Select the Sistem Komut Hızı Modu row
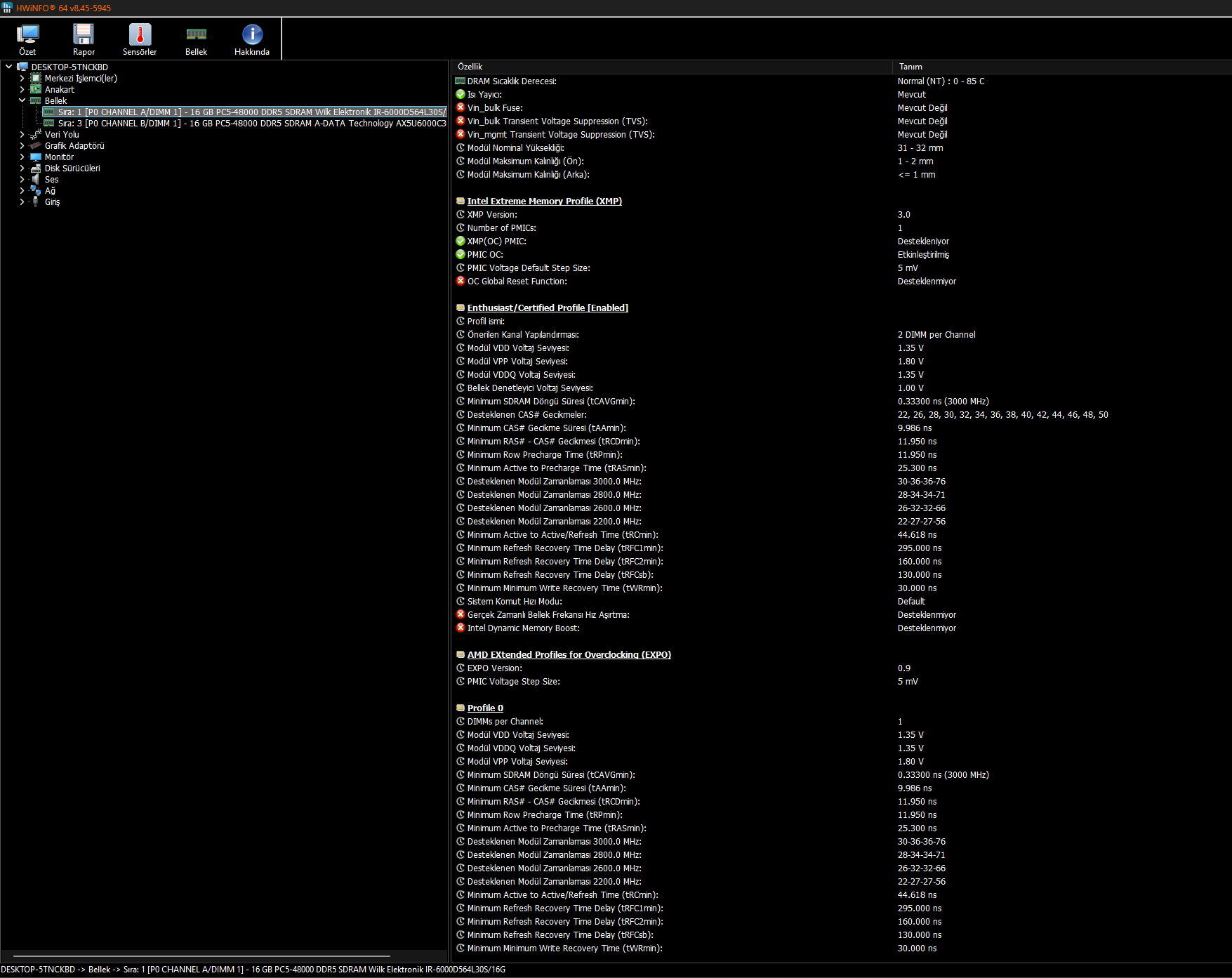 [x=841, y=601]
